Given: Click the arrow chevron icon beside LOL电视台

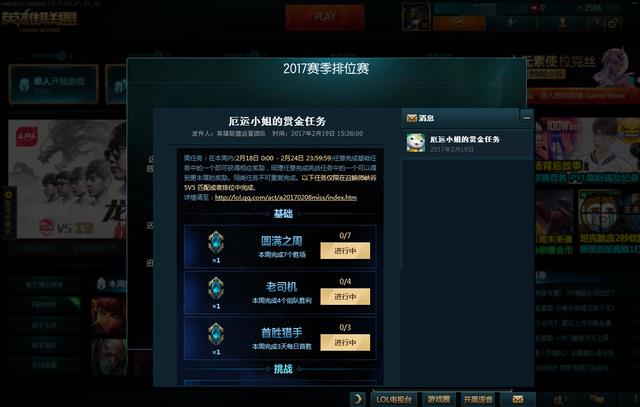Looking at the screenshot, I should tap(358, 399).
